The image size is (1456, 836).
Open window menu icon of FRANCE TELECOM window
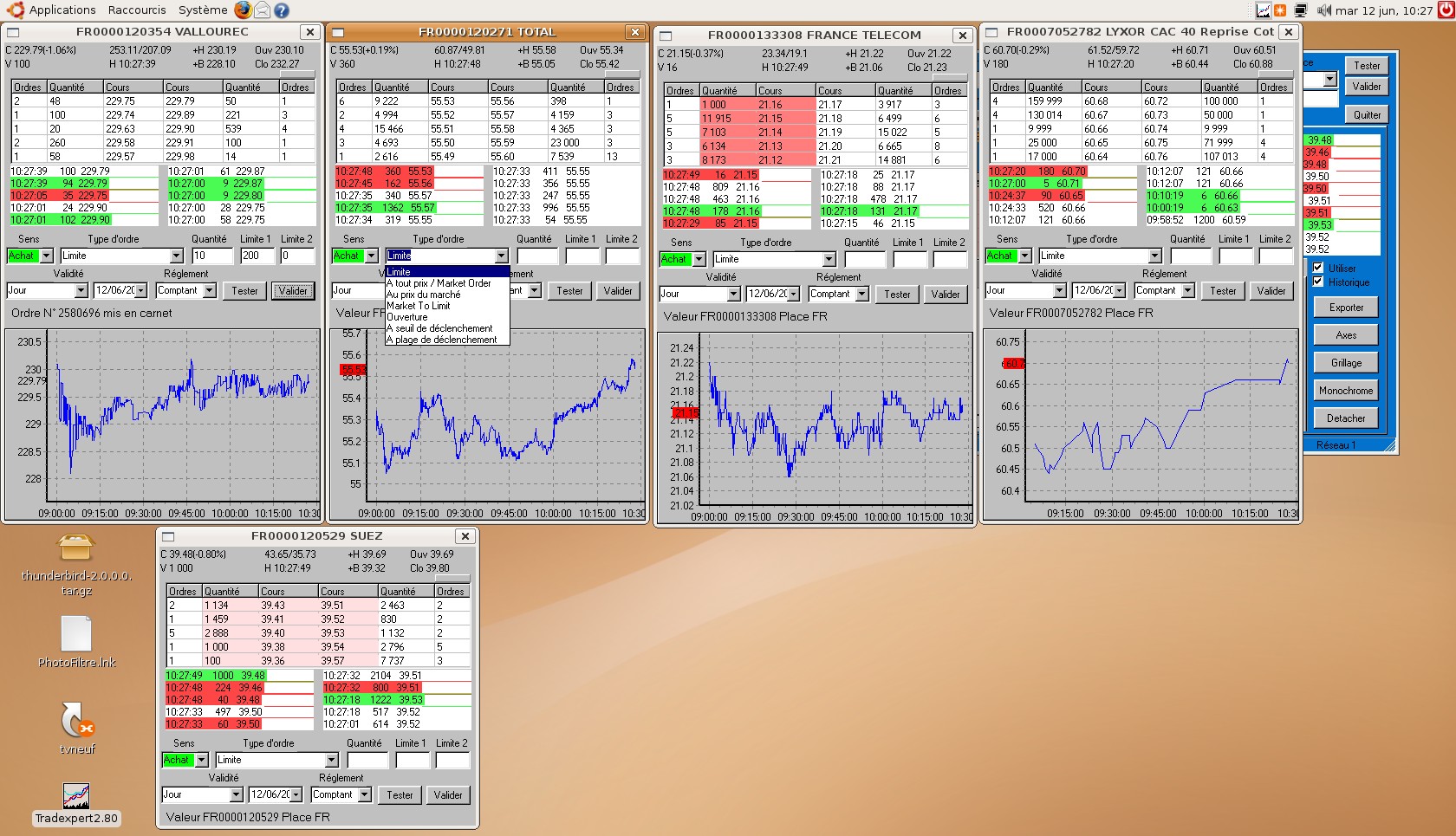(666, 36)
